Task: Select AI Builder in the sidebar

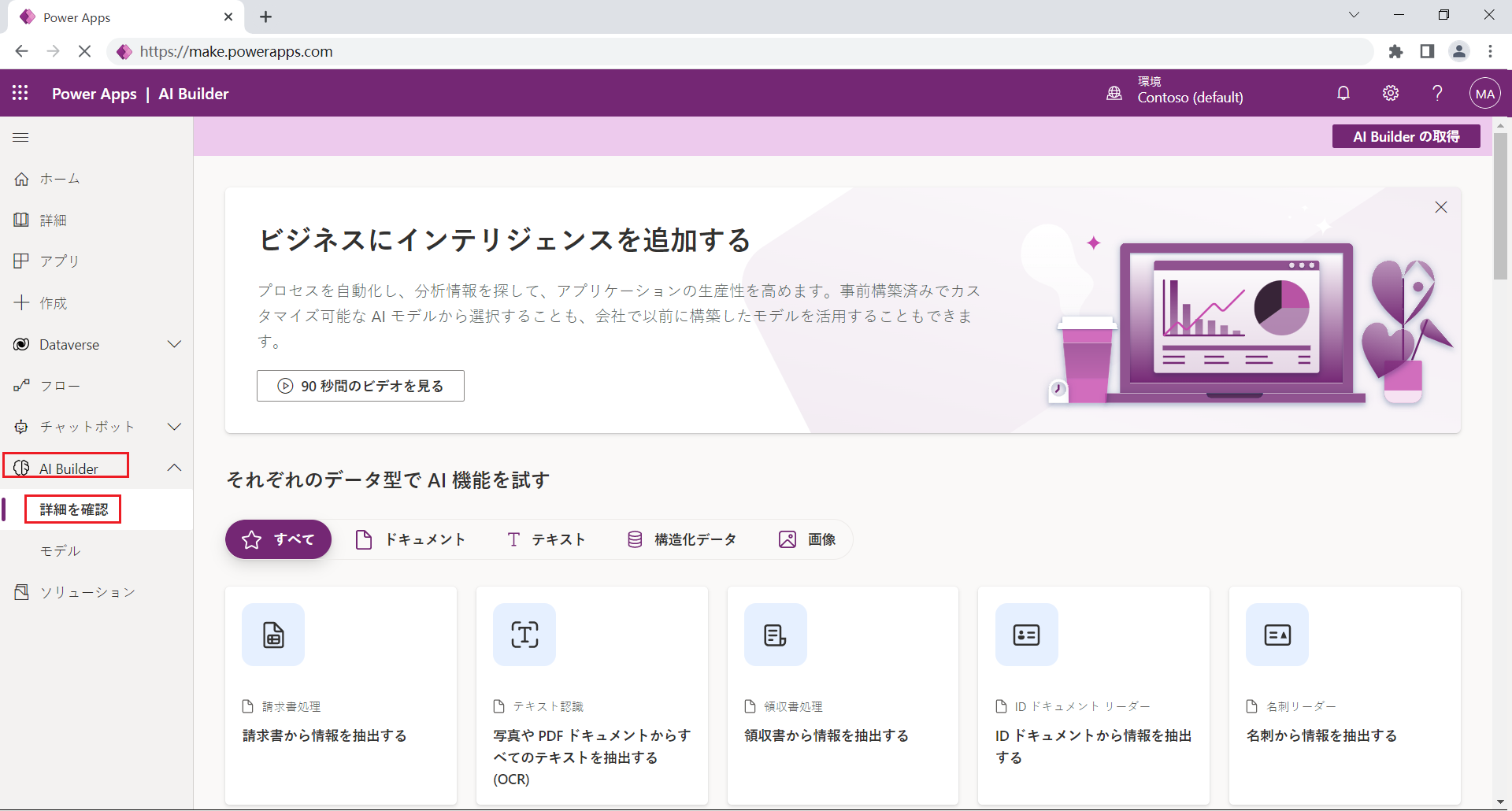Action: point(69,468)
